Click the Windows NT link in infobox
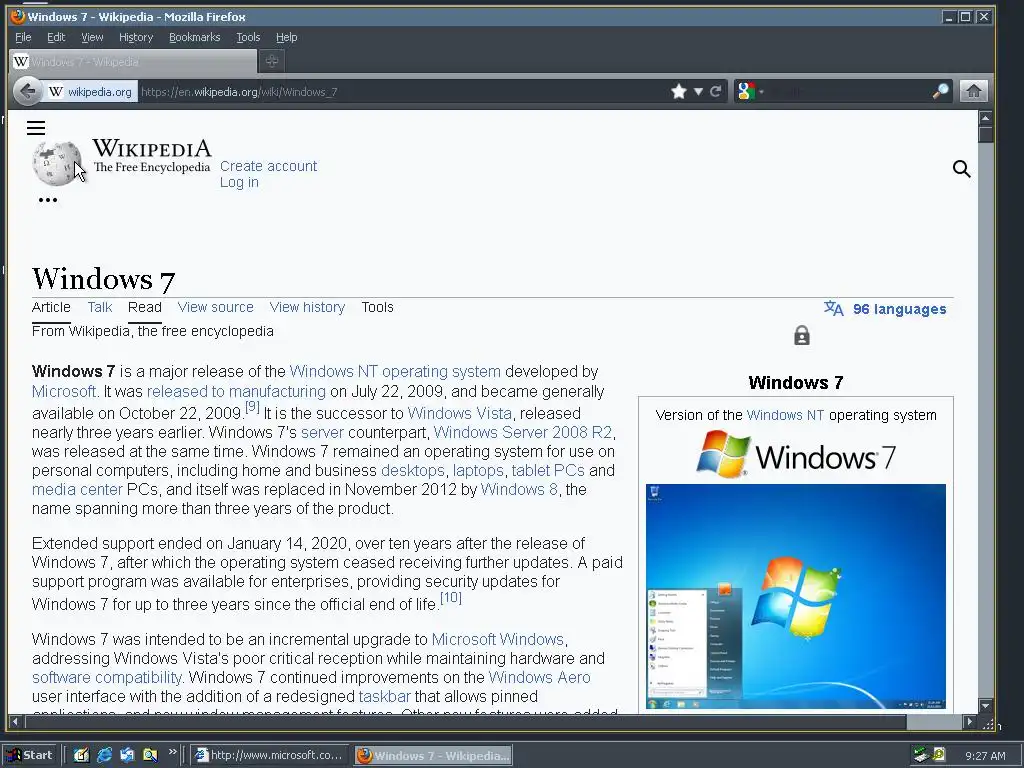 click(x=785, y=415)
